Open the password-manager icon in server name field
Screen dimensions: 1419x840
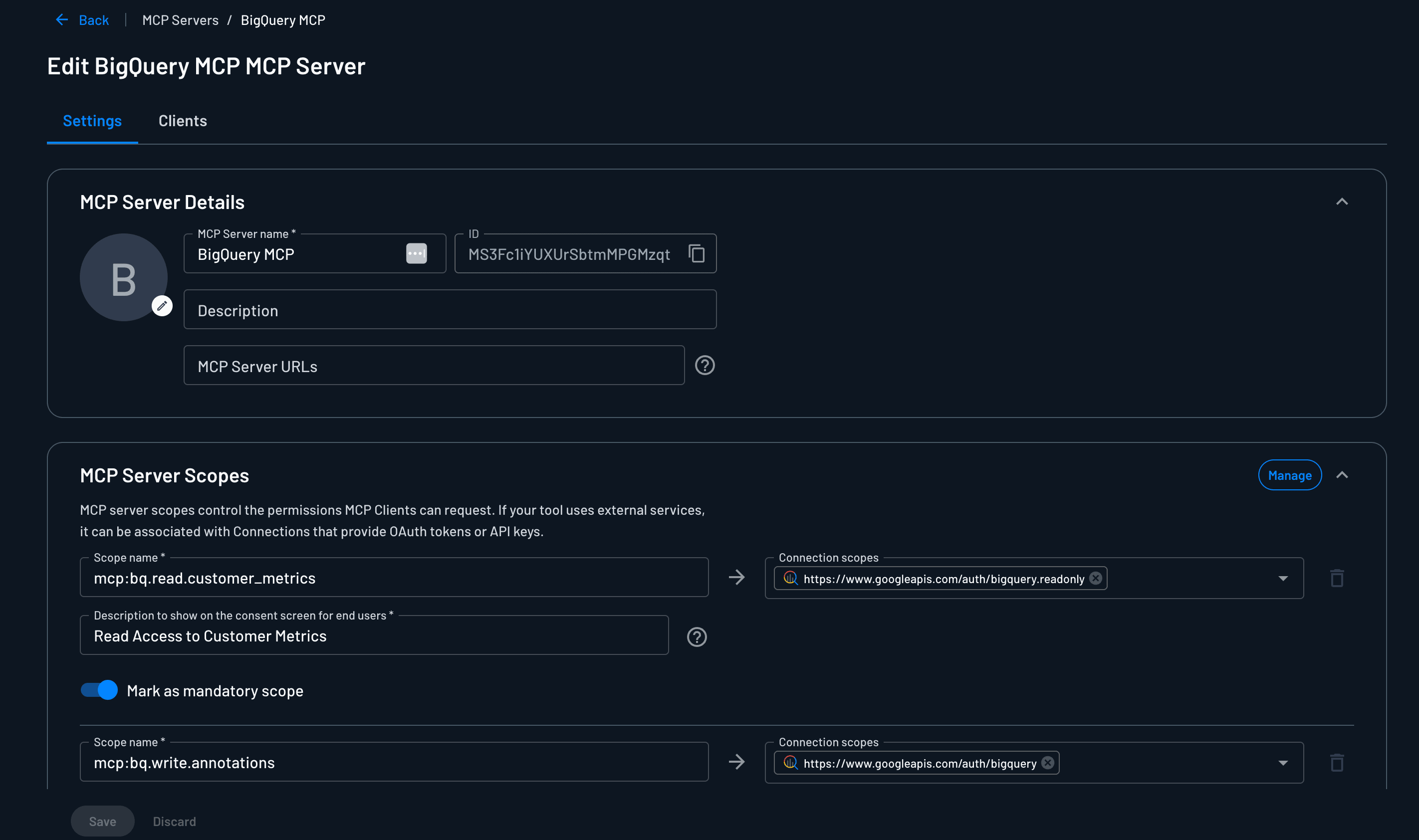click(417, 253)
